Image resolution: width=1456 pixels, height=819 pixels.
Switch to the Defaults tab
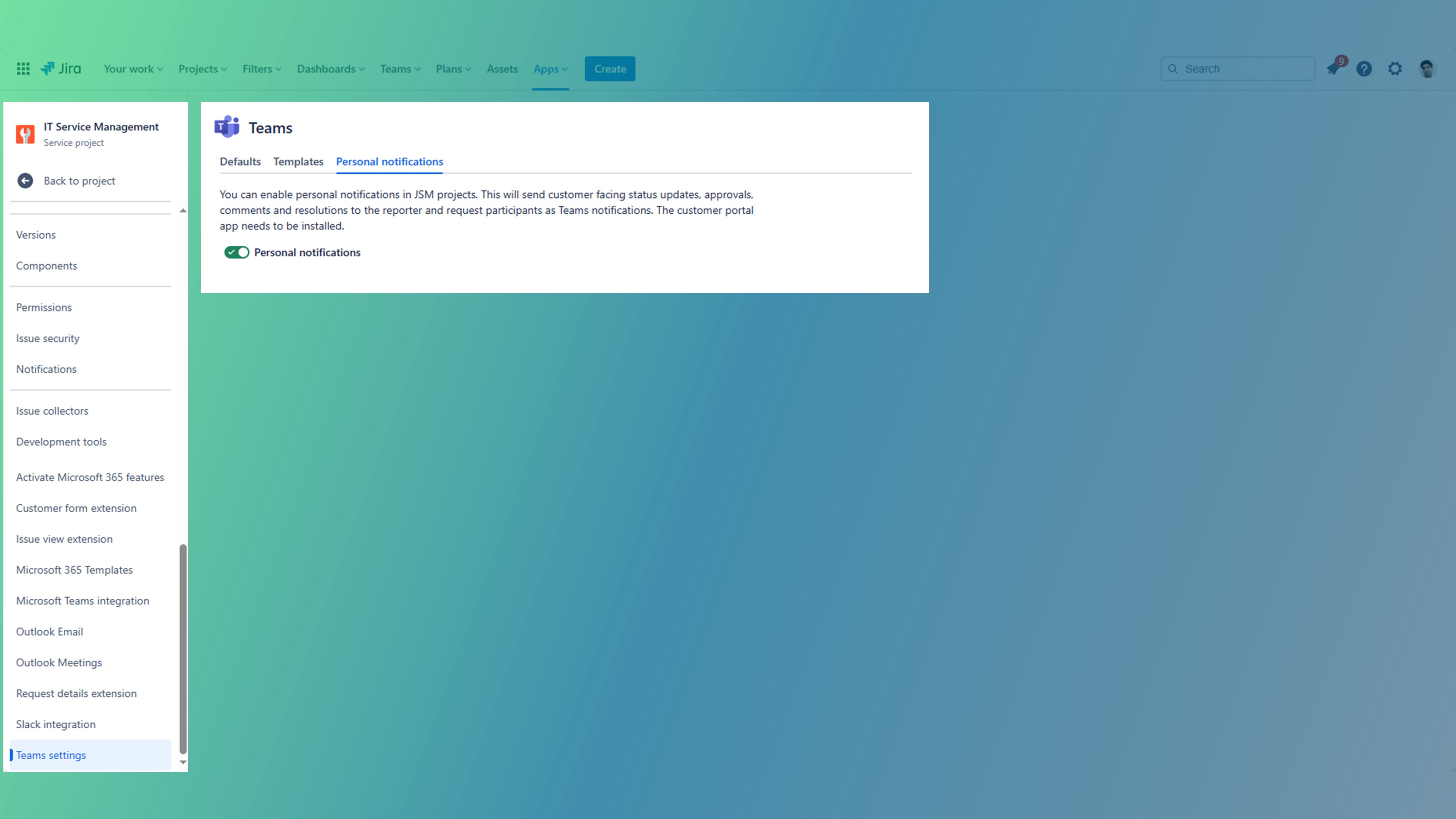point(239,161)
